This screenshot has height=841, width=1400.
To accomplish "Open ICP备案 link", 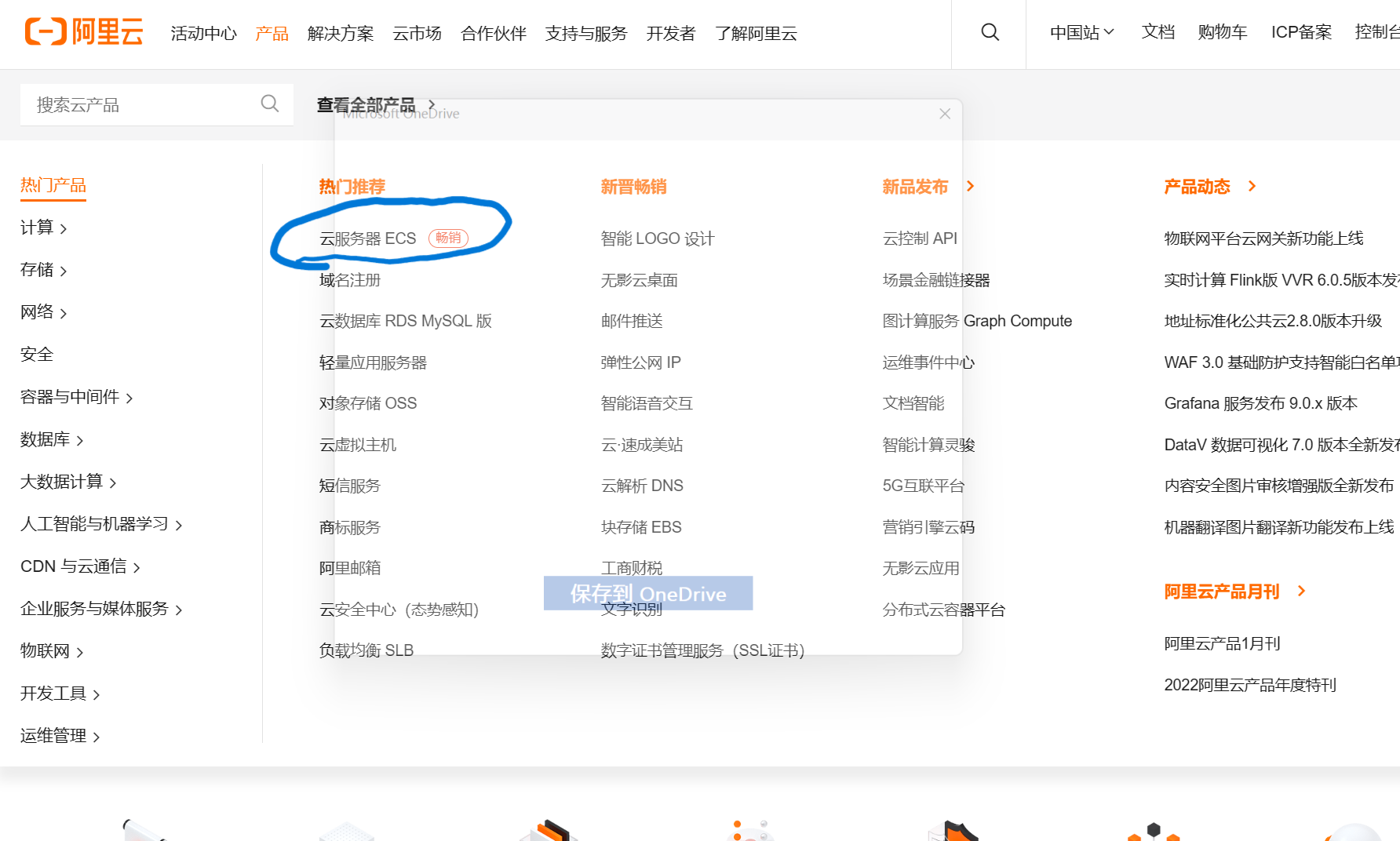I will tap(1301, 32).
